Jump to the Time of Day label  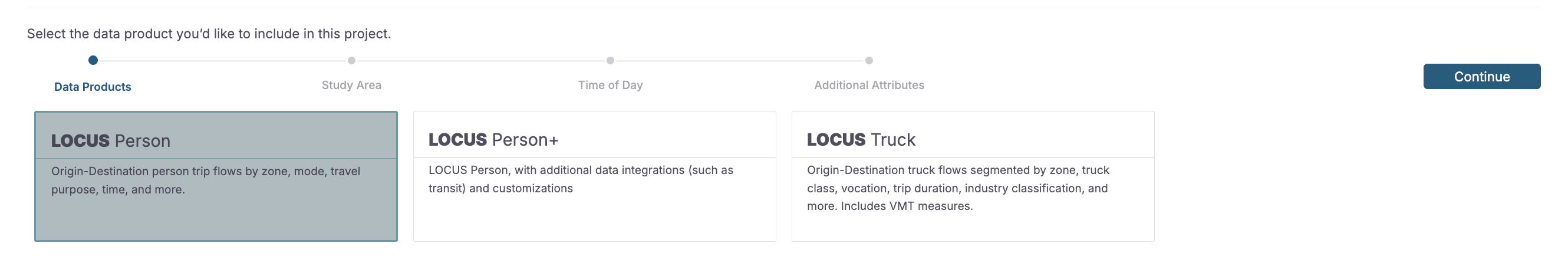pos(610,86)
